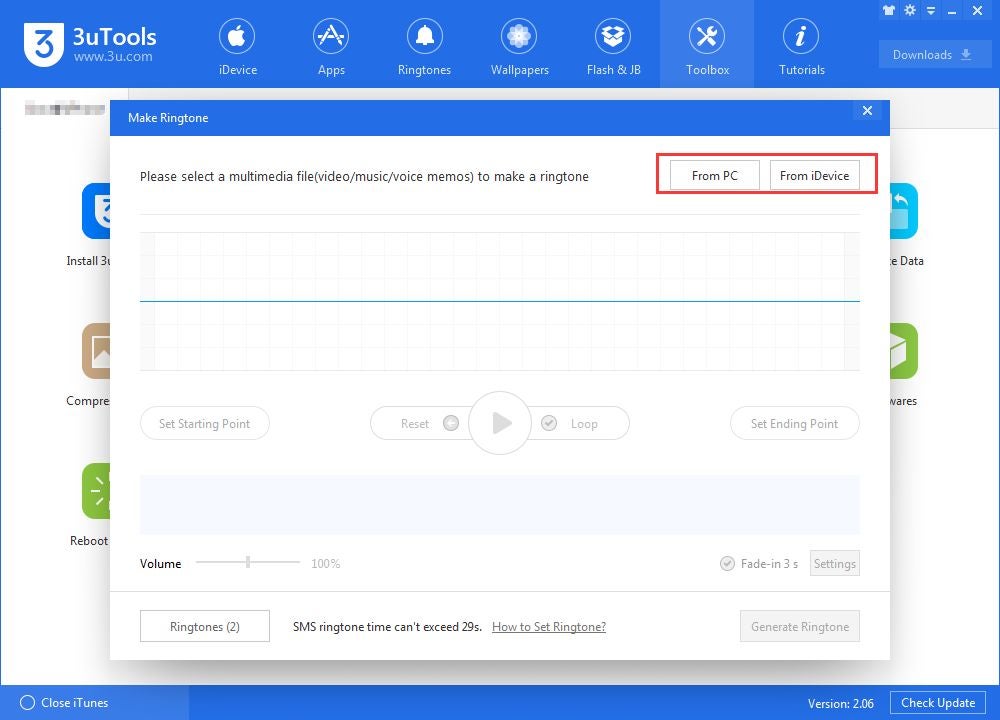Image resolution: width=1000 pixels, height=720 pixels.
Task: Expand the titlebar dropdown arrow menu
Action: 930,10
